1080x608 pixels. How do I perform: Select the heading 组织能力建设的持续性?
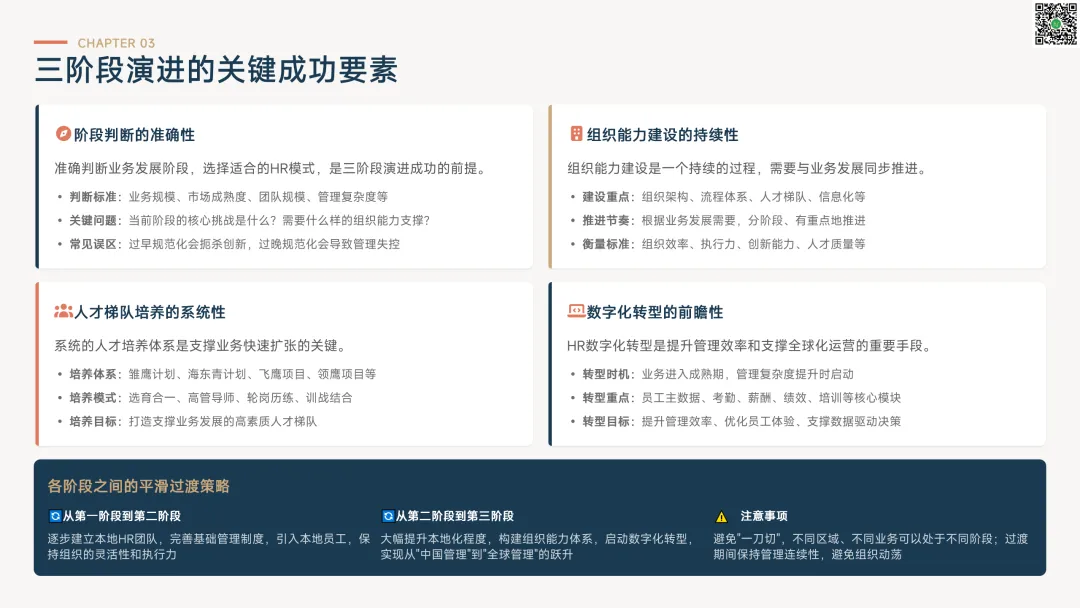tap(663, 135)
